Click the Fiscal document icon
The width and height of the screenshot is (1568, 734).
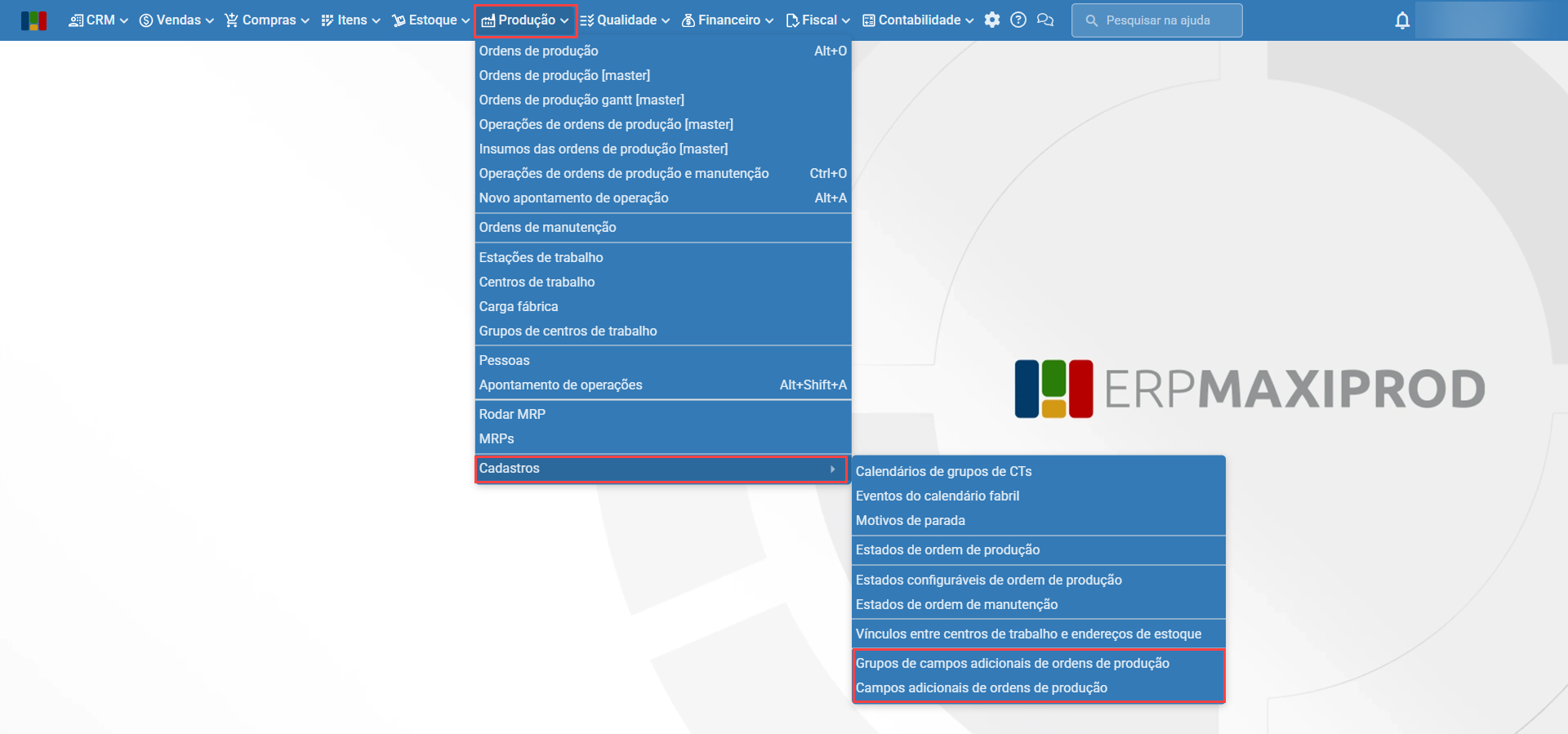[x=792, y=20]
